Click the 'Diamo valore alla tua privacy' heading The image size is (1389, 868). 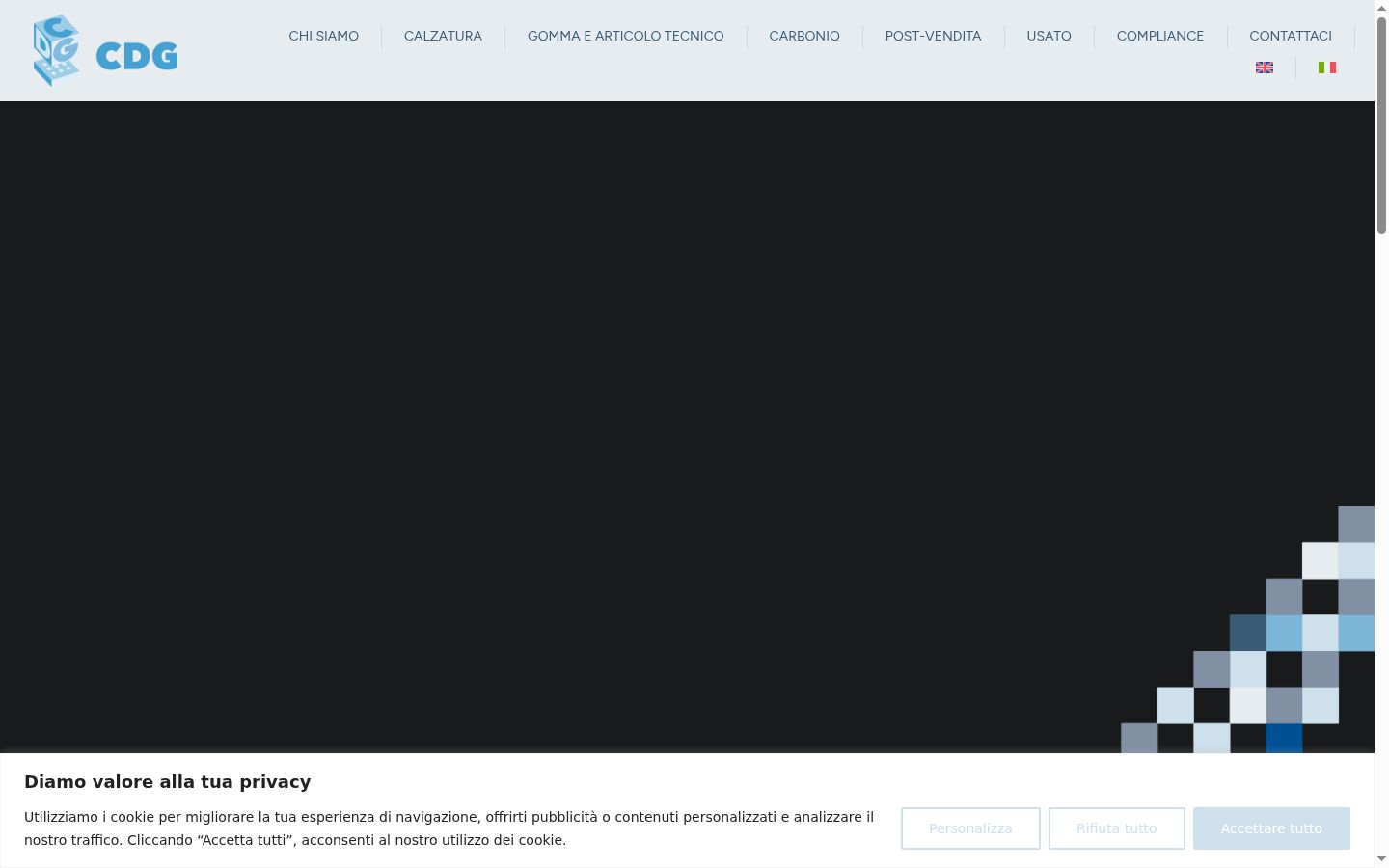[x=168, y=782]
